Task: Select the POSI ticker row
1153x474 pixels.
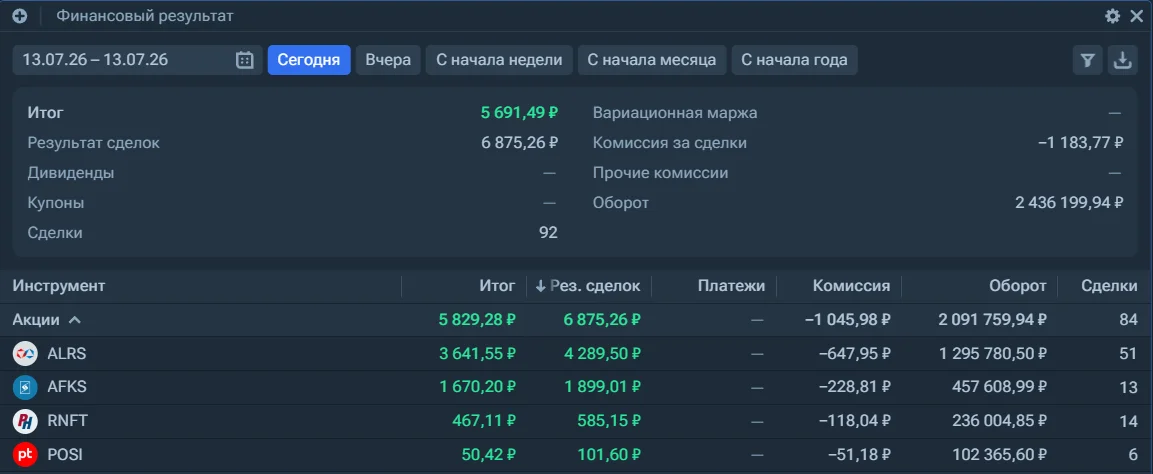Action: point(576,455)
